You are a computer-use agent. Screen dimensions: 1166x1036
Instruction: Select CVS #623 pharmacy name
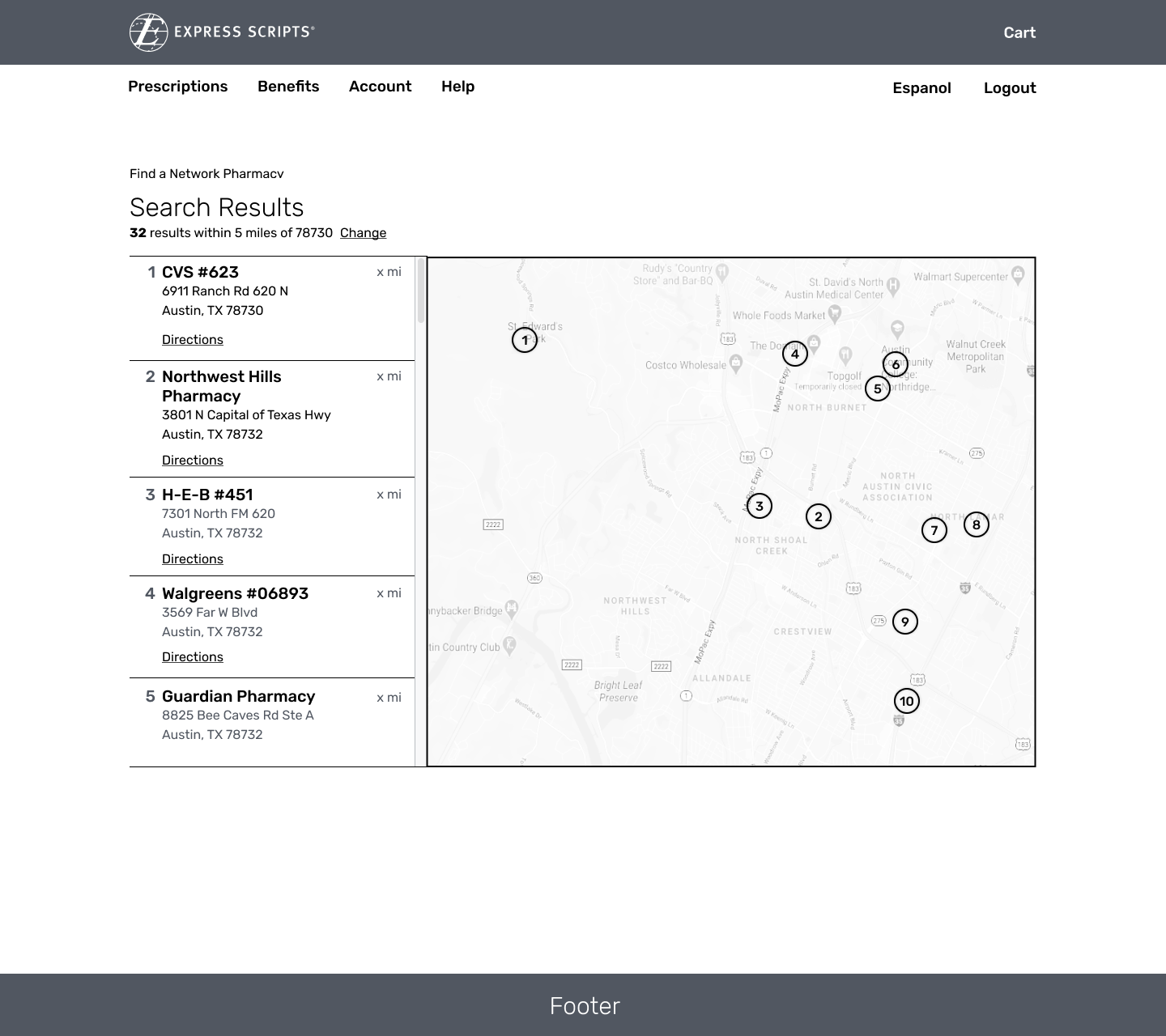tap(200, 272)
